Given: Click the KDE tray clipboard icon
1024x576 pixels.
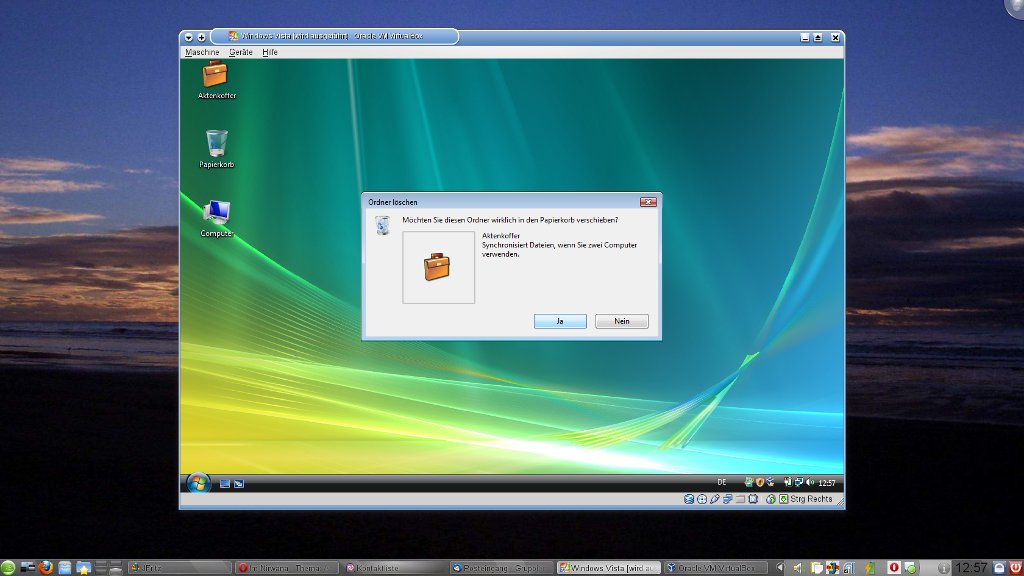Looking at the screenshot, I should point(816,568).
